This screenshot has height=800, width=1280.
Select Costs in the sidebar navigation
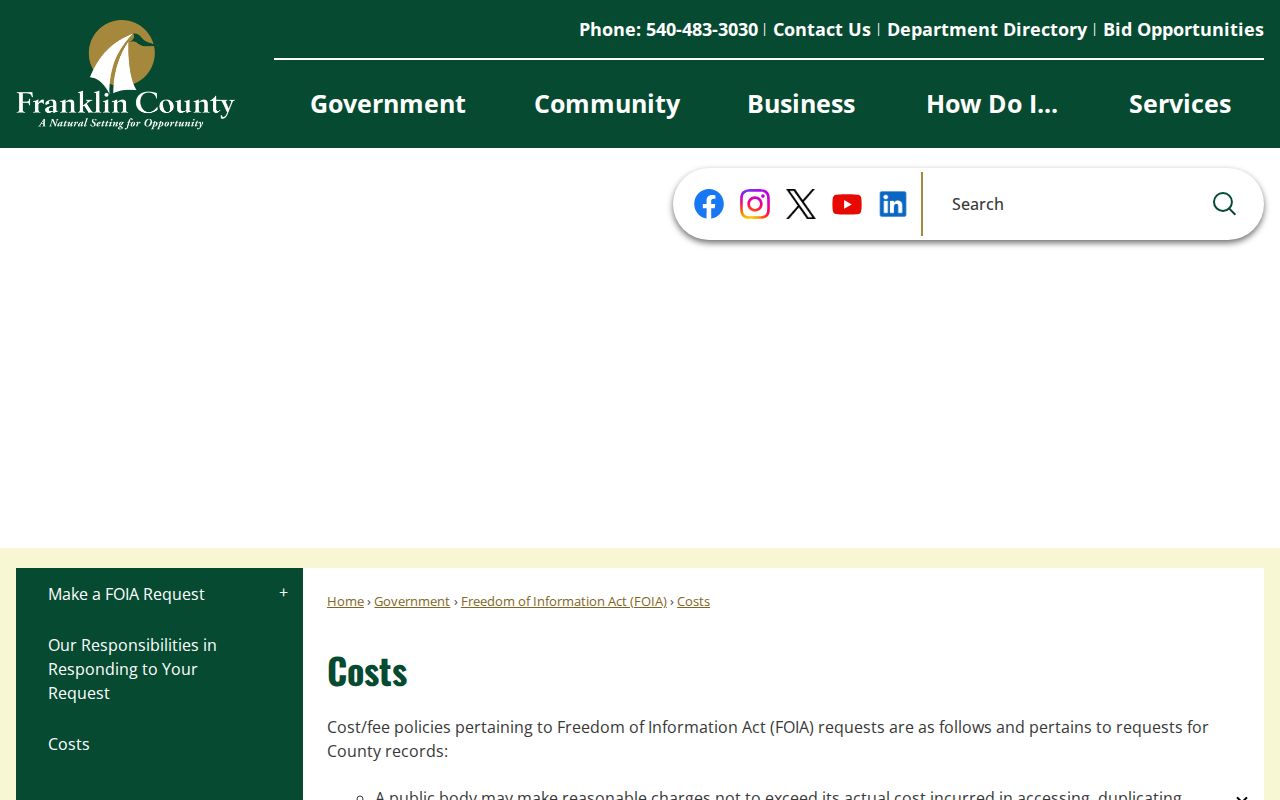tap(69, 744)
